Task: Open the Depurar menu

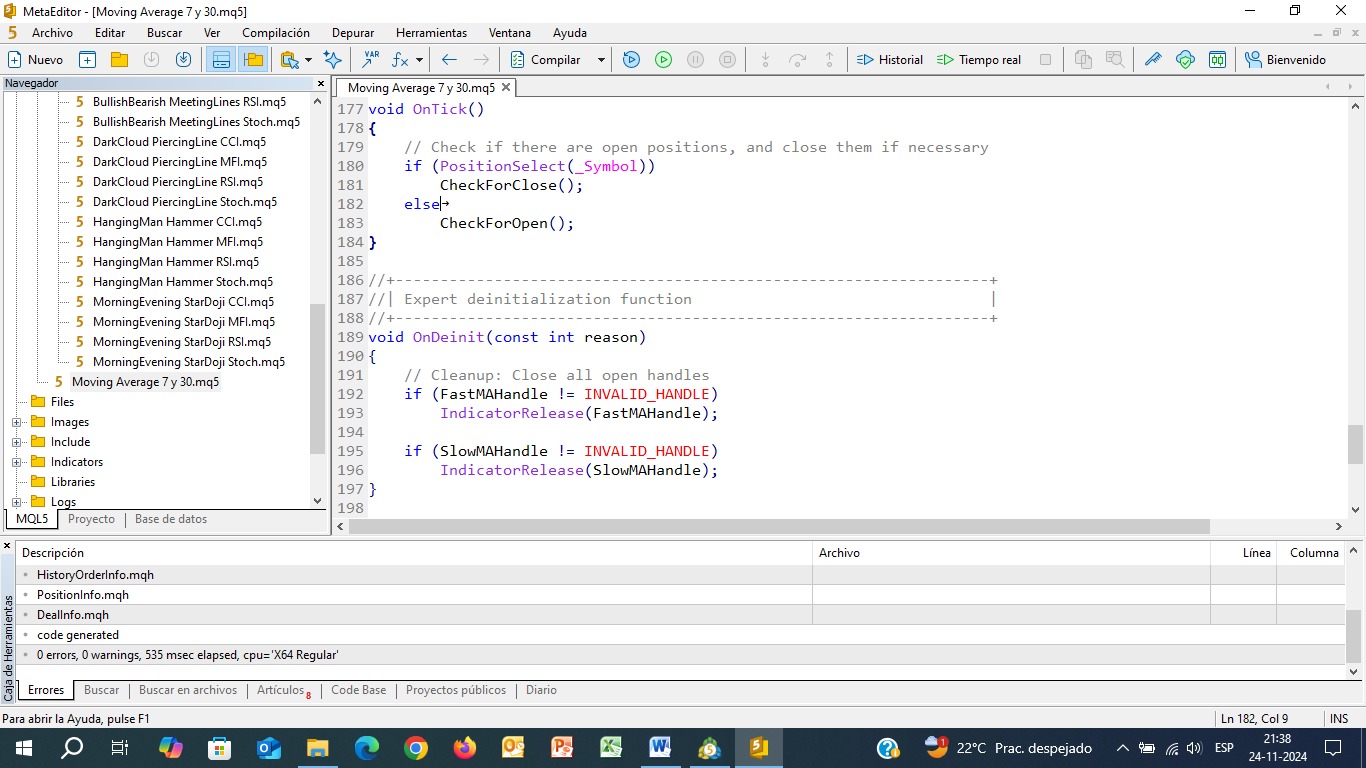Action: [x=352, y=33]
